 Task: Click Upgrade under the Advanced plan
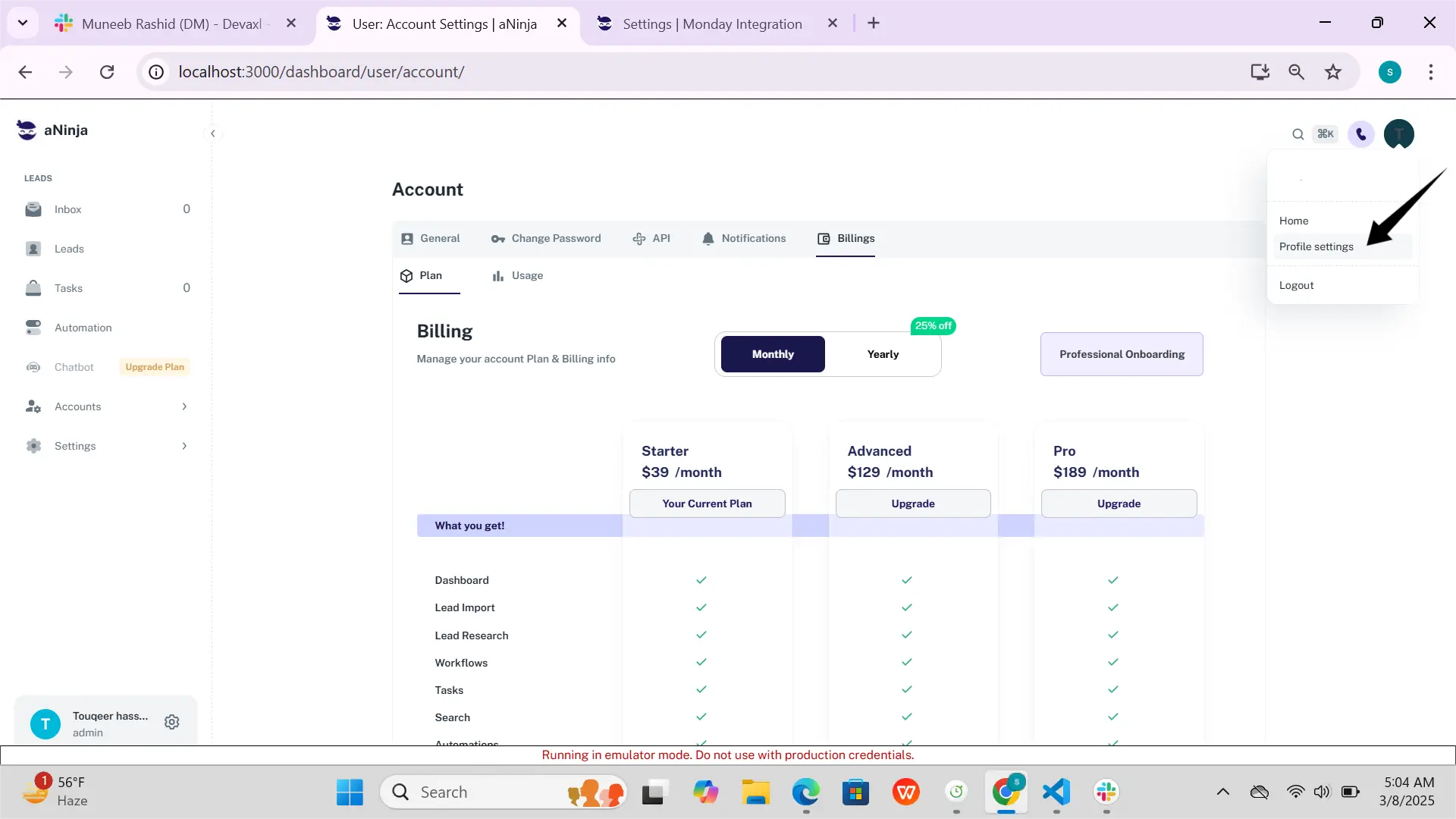coord(912,504)
